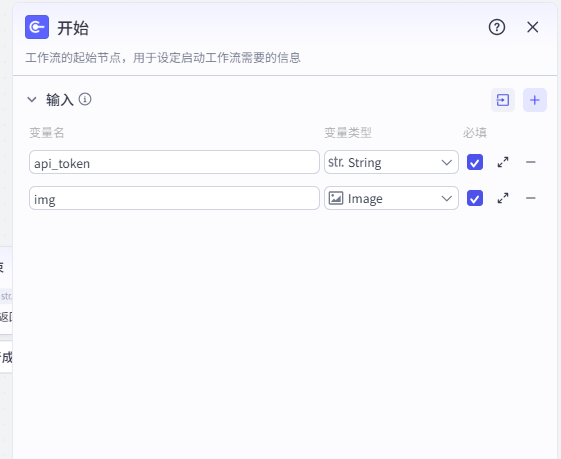The width and height of the screenshot is (561, 459).
Task: Close the 开始 panel
Action: 532,27
